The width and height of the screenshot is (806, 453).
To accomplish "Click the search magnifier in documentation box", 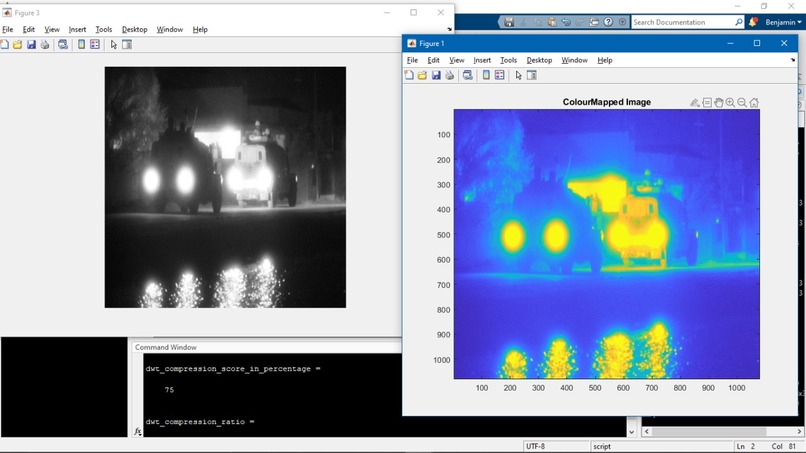I will pos(739,22).
